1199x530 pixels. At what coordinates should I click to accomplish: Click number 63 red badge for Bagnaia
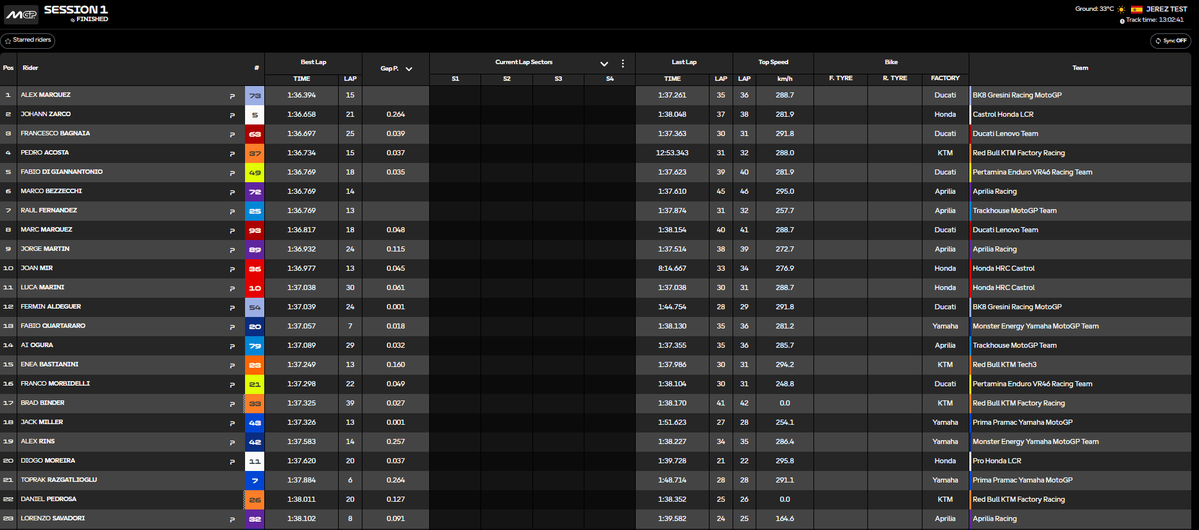255,134
